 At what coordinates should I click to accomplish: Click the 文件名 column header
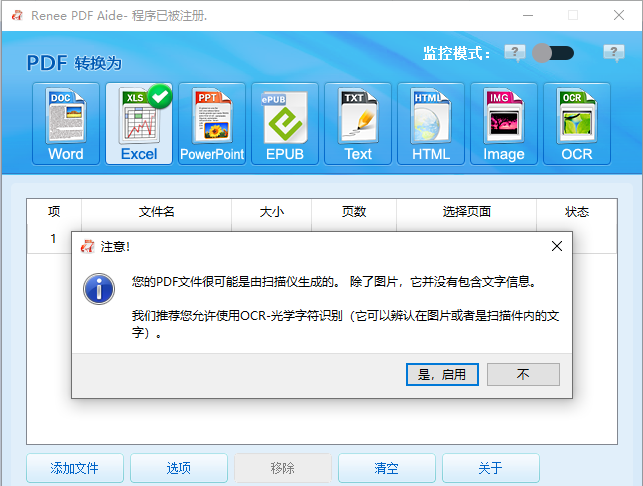[157, 212]
